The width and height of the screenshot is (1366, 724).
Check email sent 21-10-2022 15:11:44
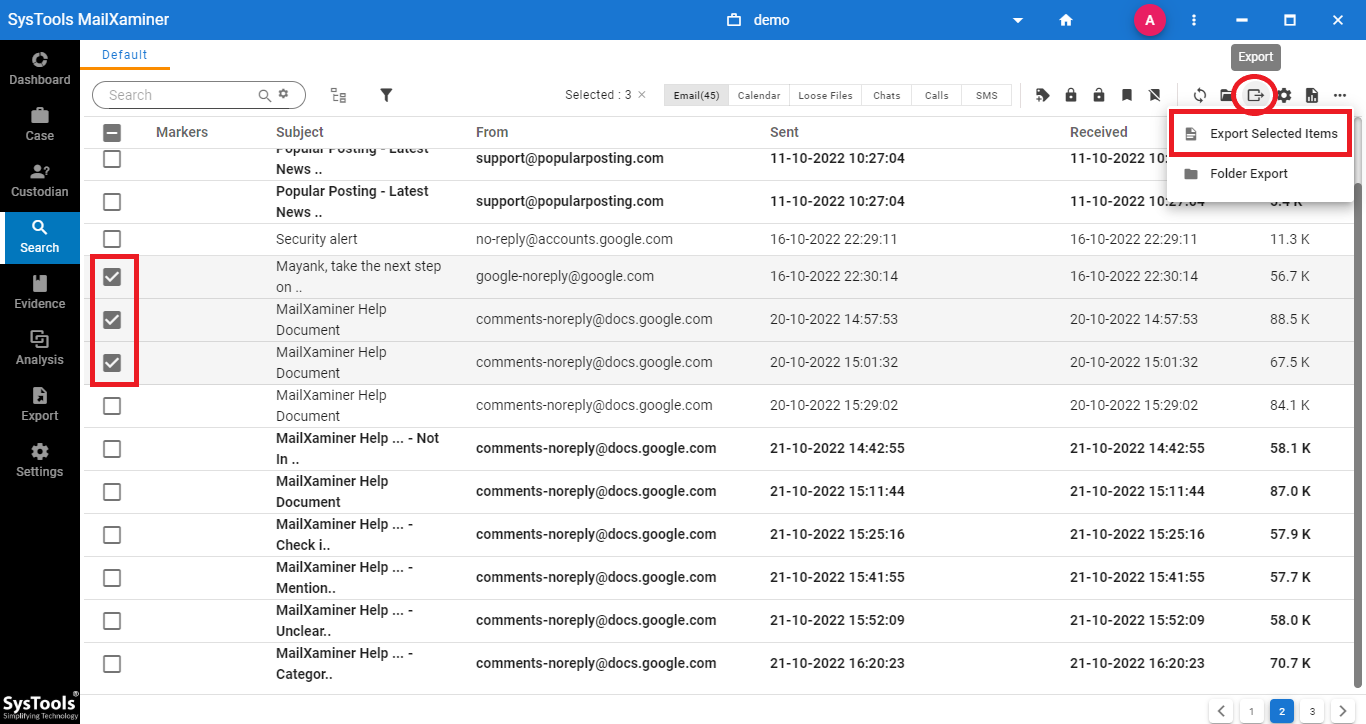[112, 492]
